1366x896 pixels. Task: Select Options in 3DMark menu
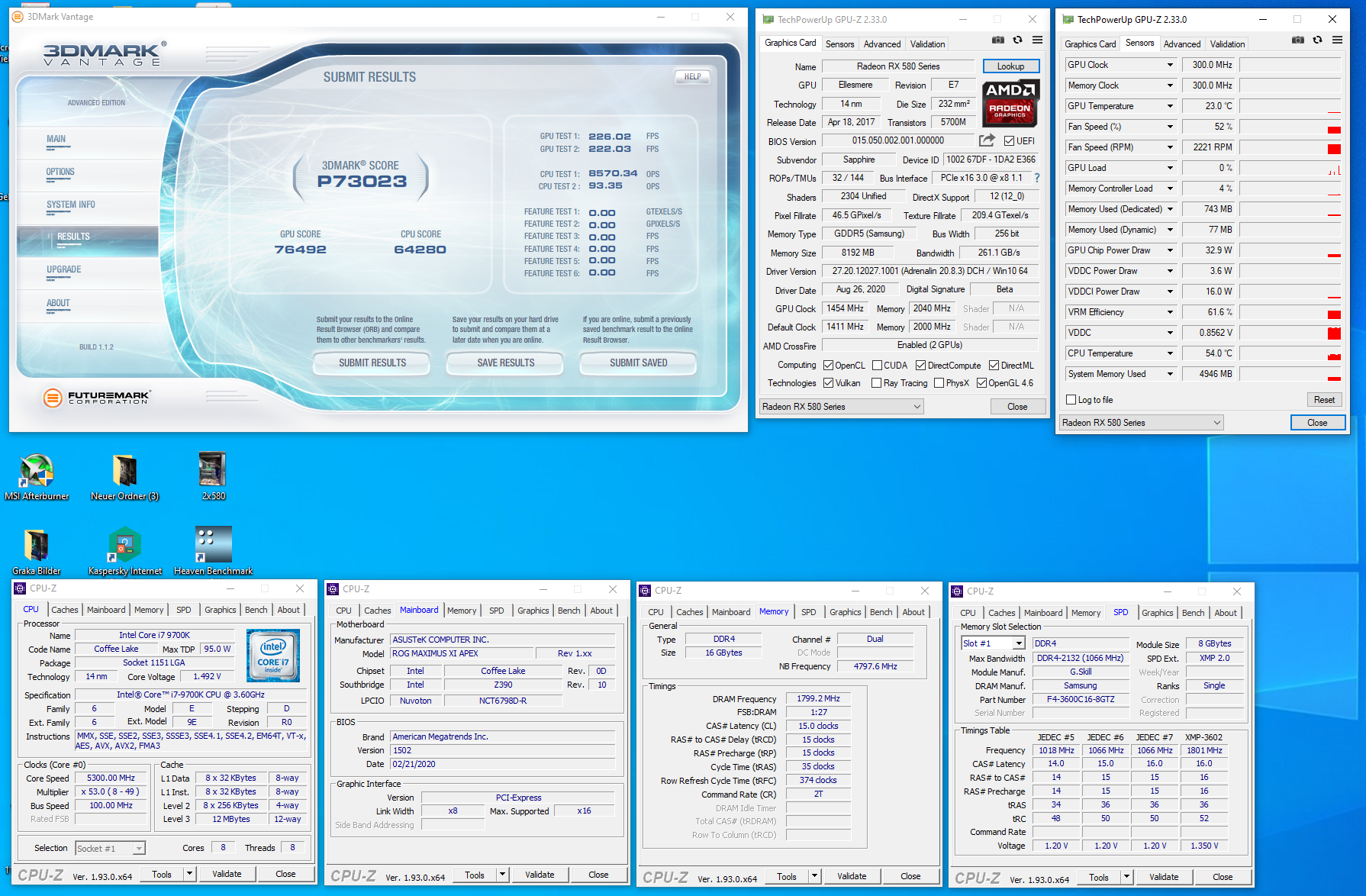point(60,172)
